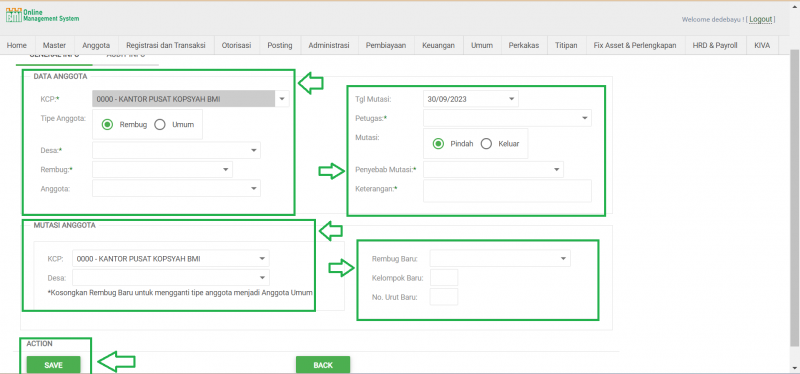The height and width of the screenshot is (374, 800).
Task: Open the Pembiayaan menu
Action: point(386,45)
